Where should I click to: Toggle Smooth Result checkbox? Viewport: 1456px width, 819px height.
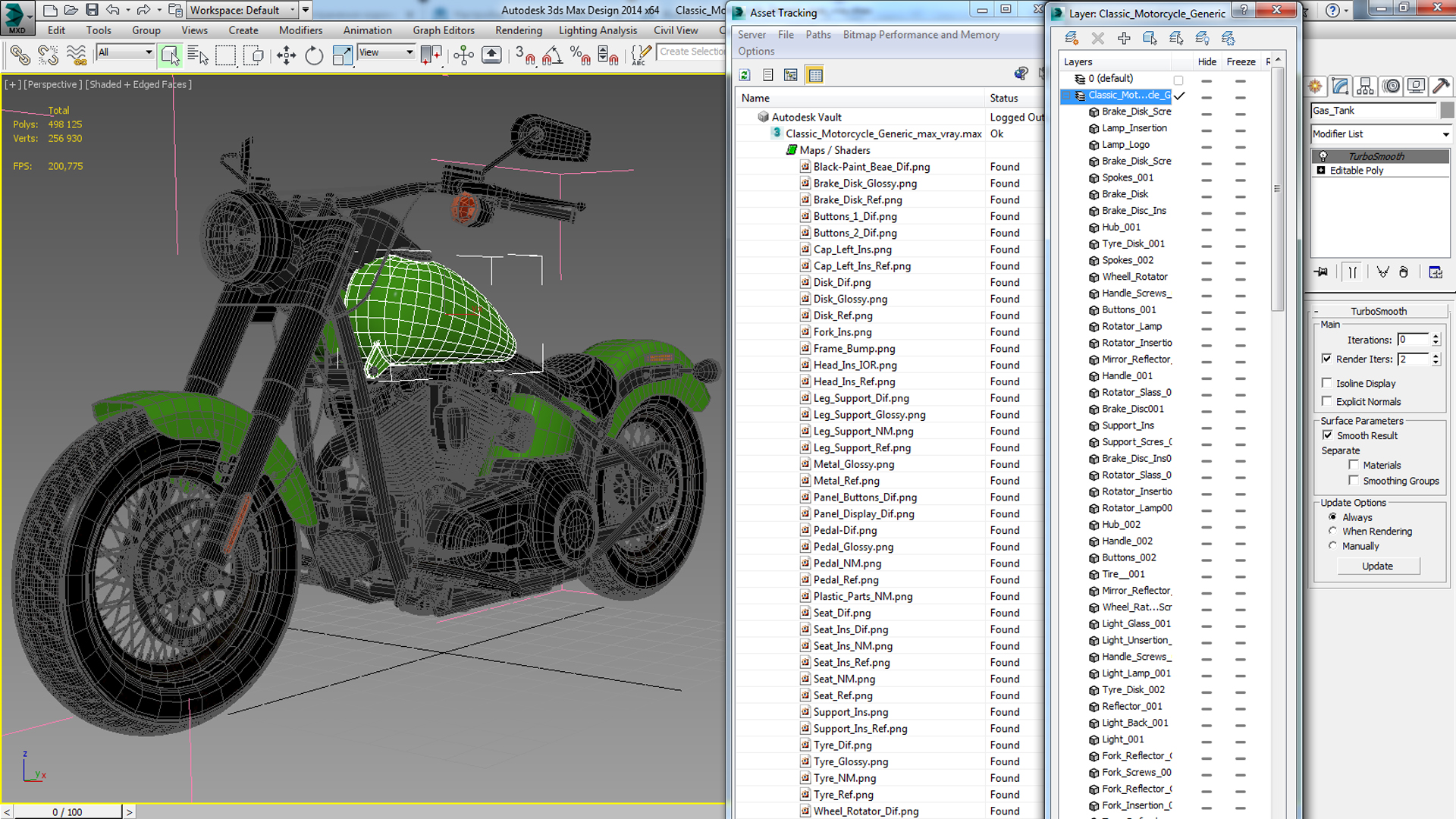click(x=1327, y=435)
